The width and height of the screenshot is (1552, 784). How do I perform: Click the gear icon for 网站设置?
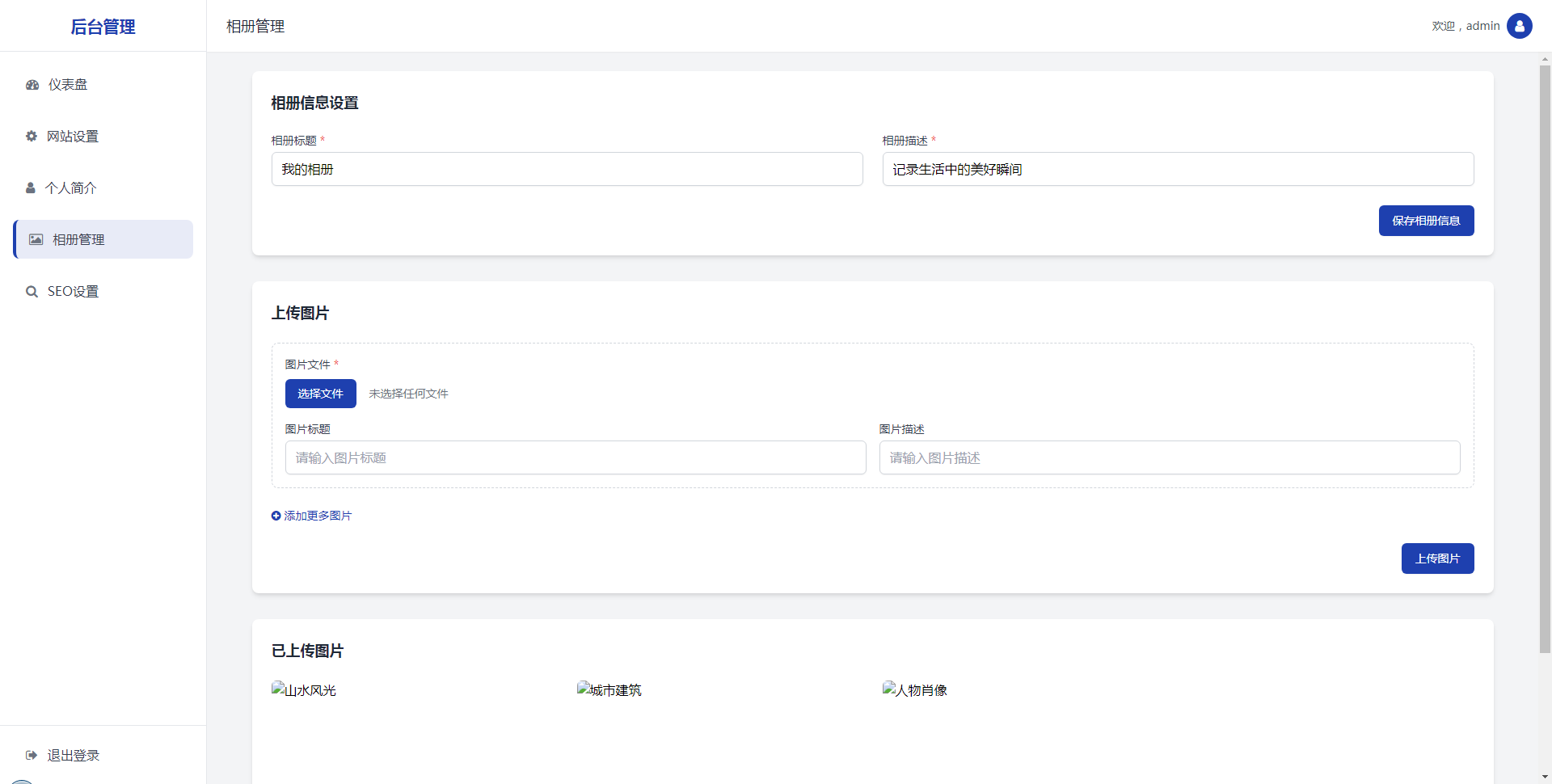32,137
